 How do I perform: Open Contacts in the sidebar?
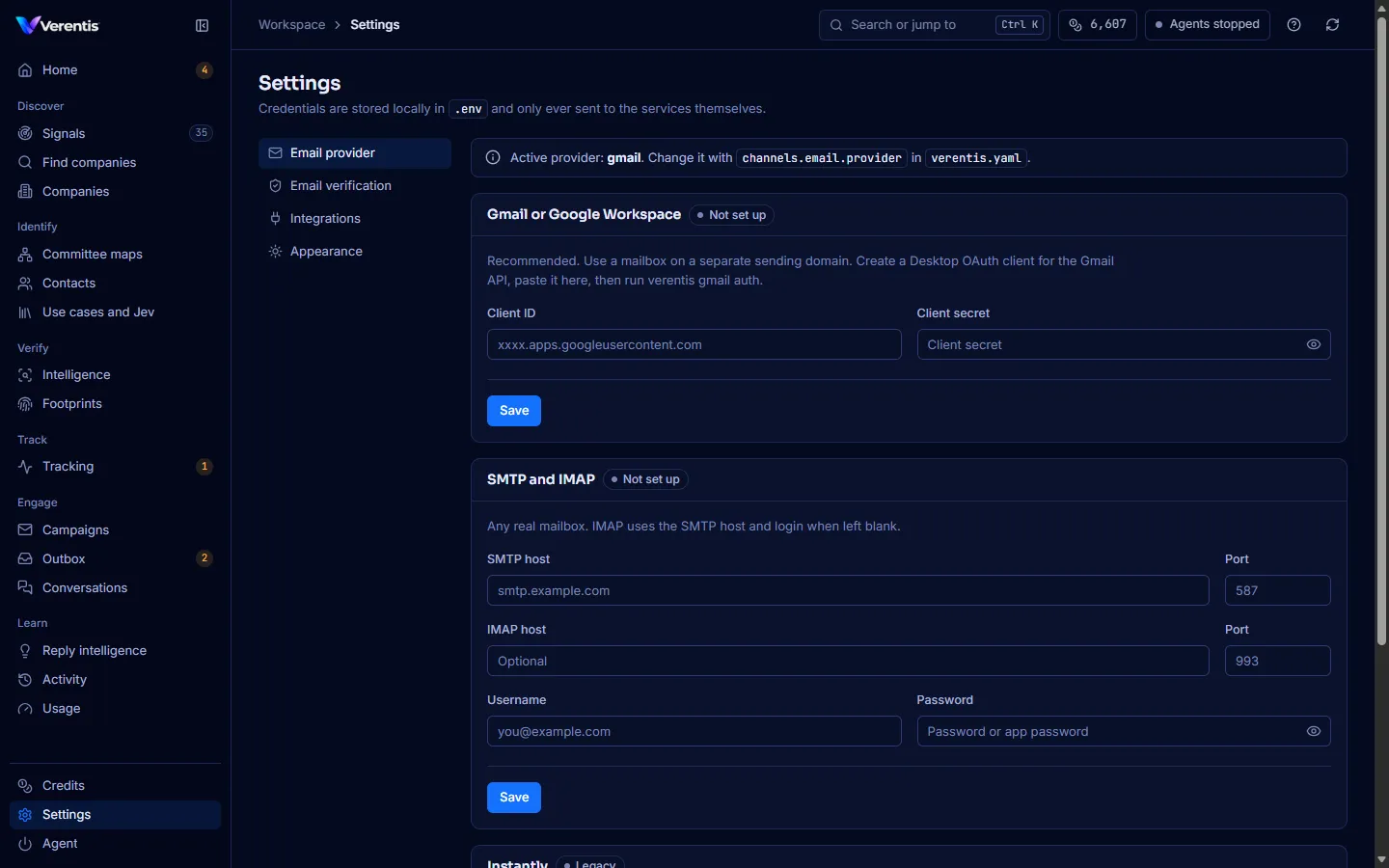click(116, 283)
